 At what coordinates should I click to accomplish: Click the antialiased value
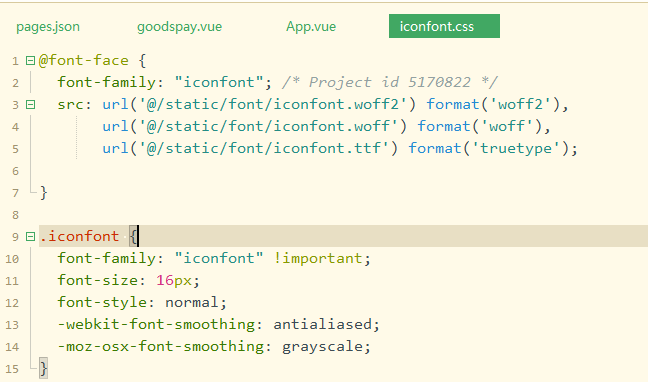[322, 324]
